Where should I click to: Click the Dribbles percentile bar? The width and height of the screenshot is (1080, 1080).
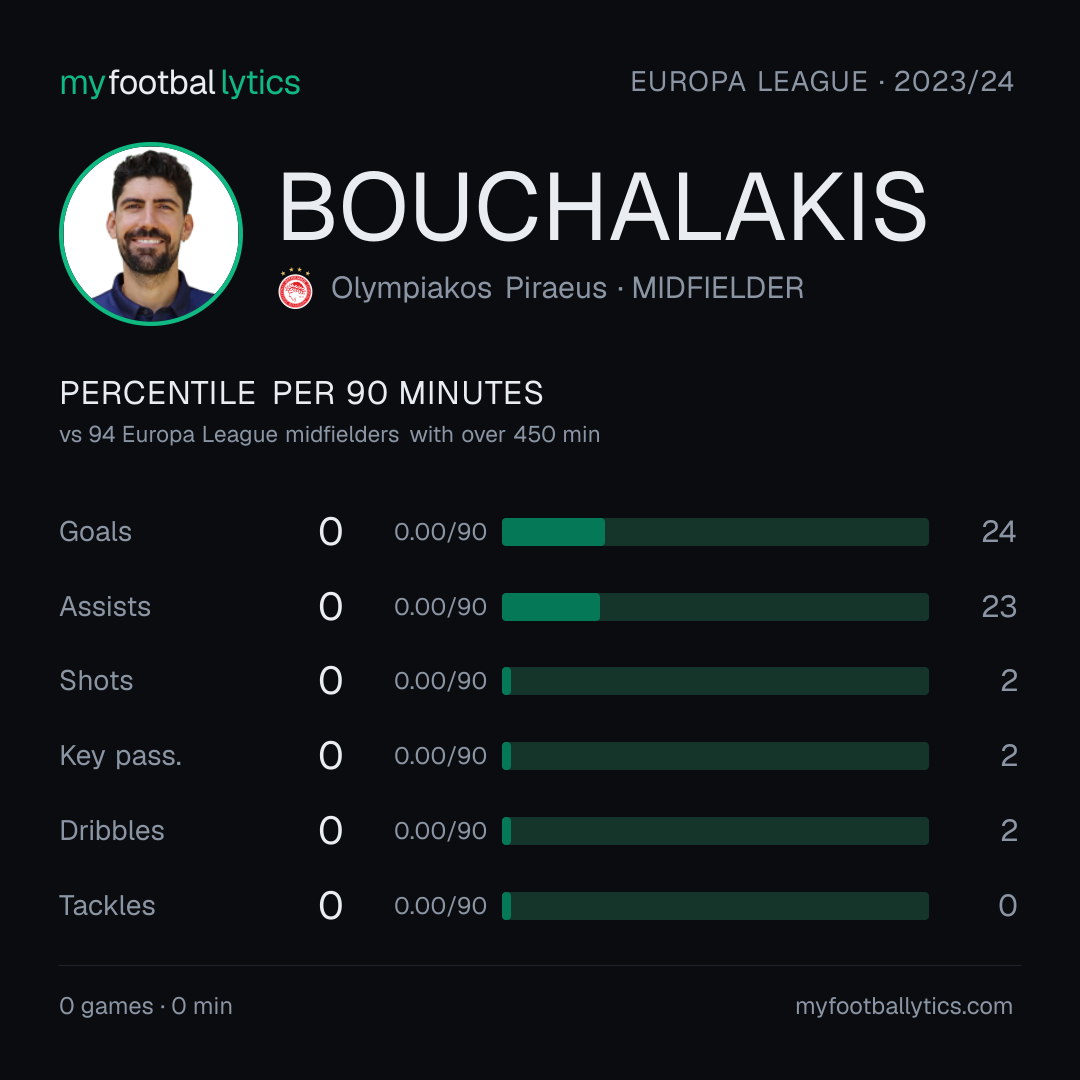[715, 831]
